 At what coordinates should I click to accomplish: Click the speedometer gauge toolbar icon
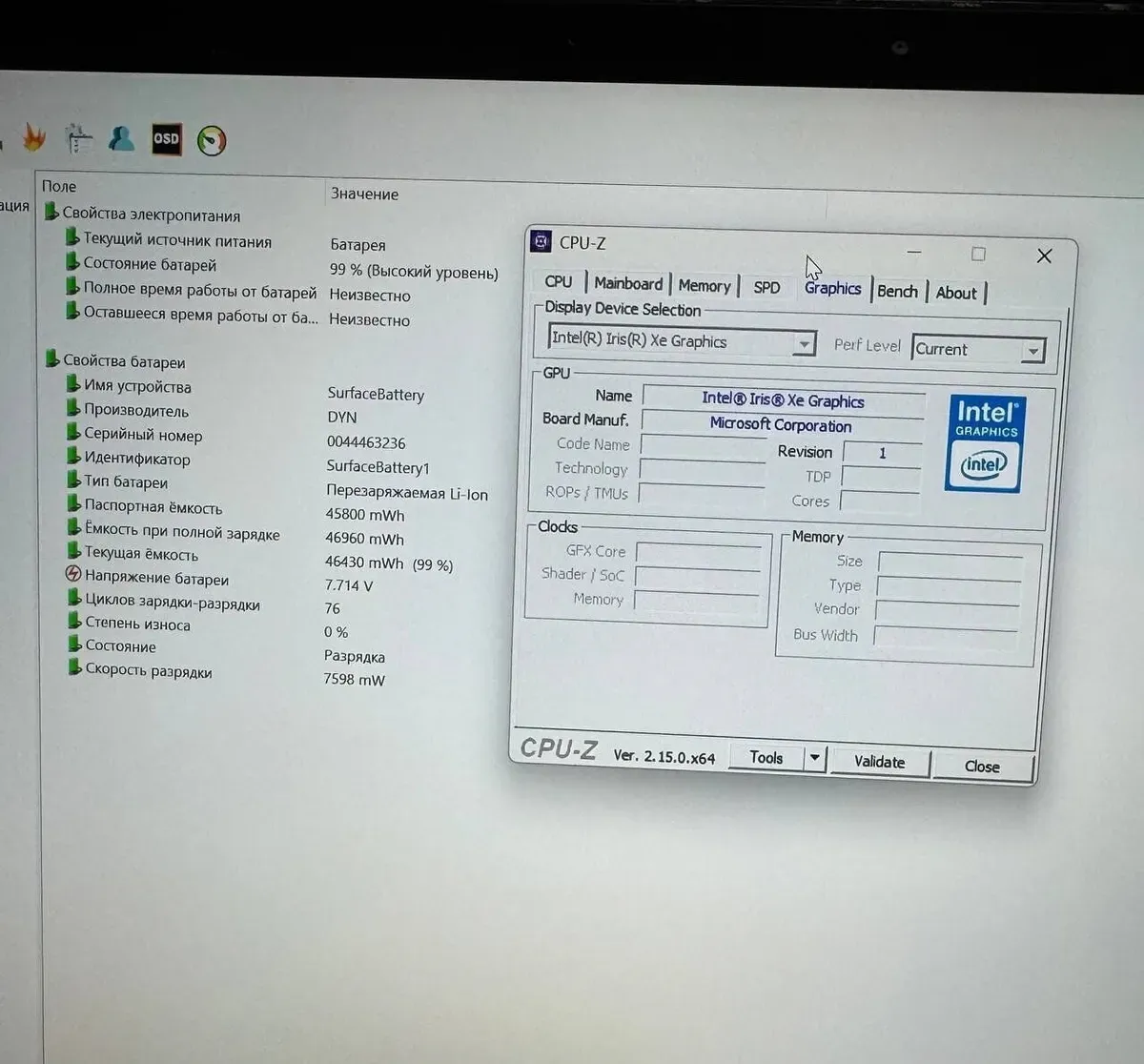click(211, 141)
